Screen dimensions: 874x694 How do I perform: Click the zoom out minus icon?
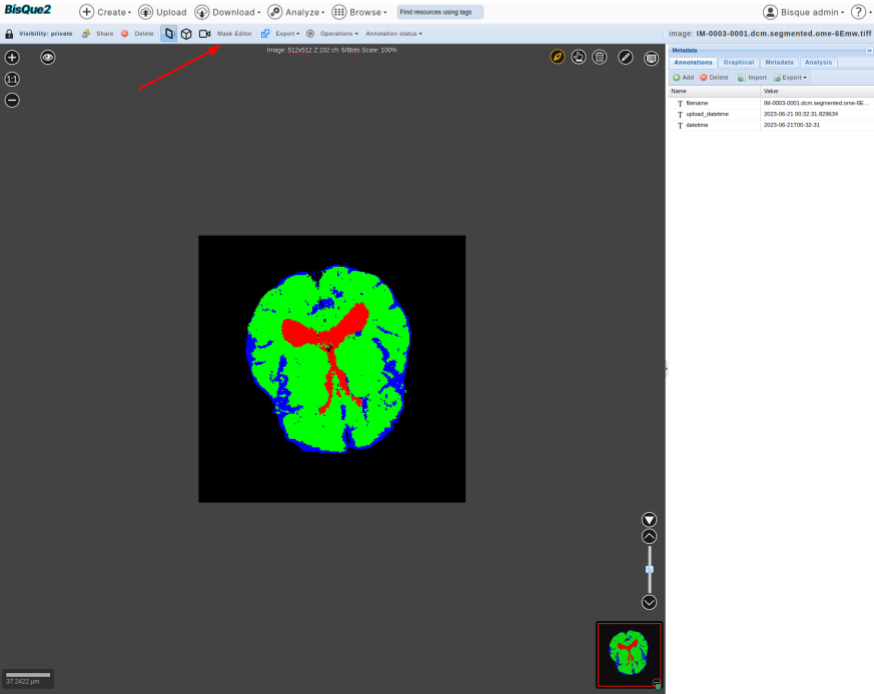12,100
